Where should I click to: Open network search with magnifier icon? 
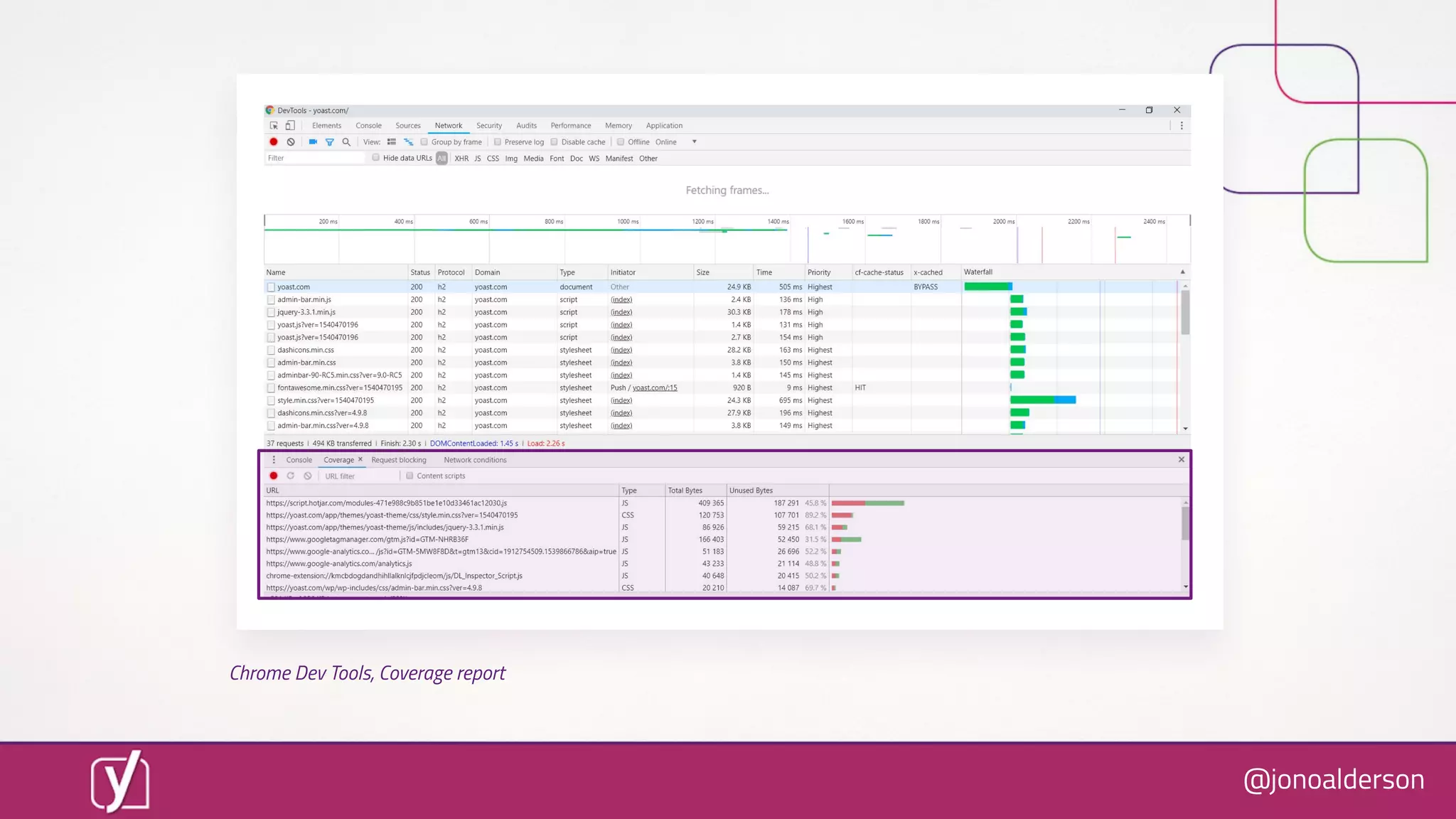point(346,142)
